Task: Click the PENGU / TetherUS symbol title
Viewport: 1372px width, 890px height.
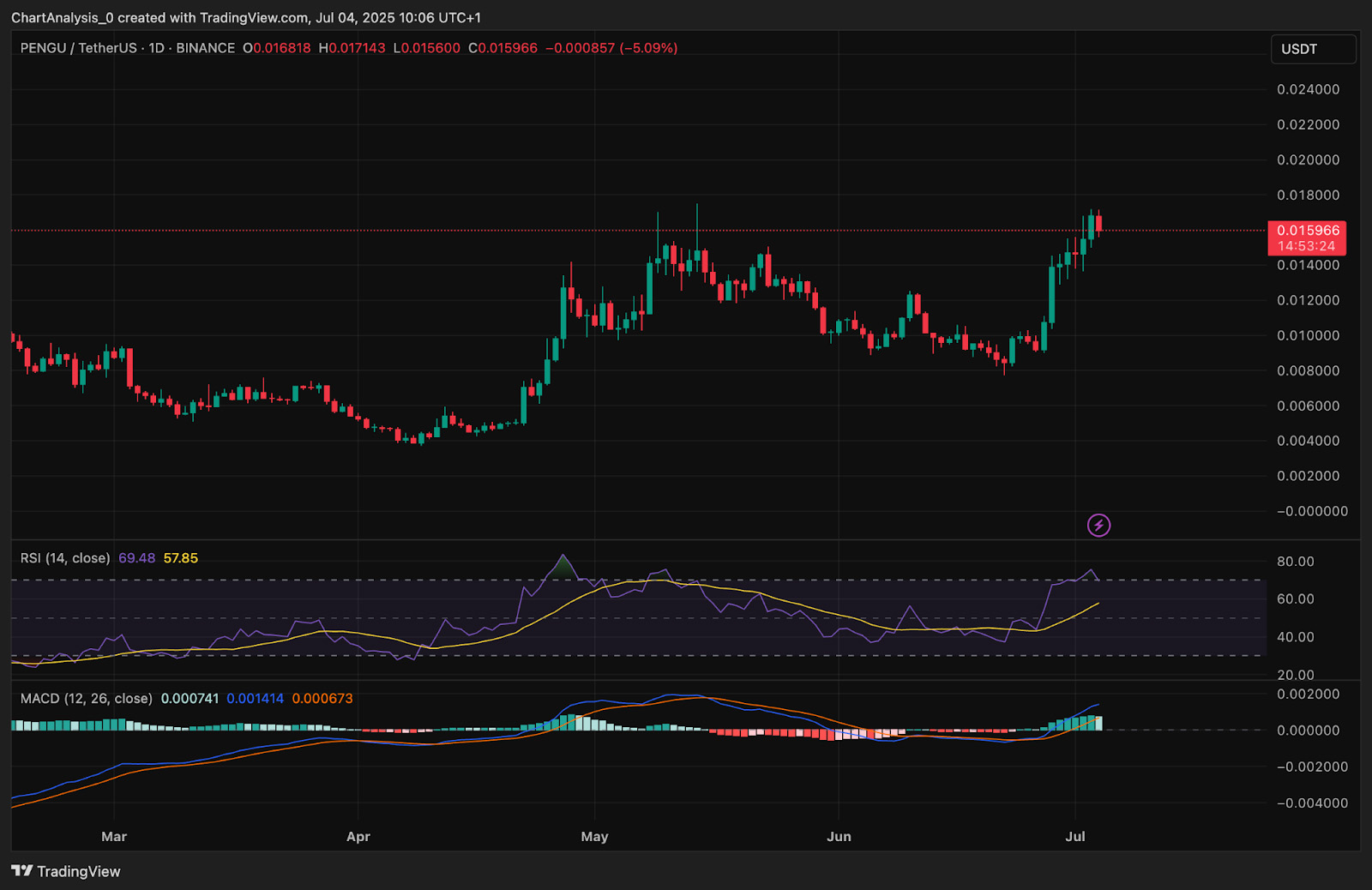Action: click(x=78, y=48)
